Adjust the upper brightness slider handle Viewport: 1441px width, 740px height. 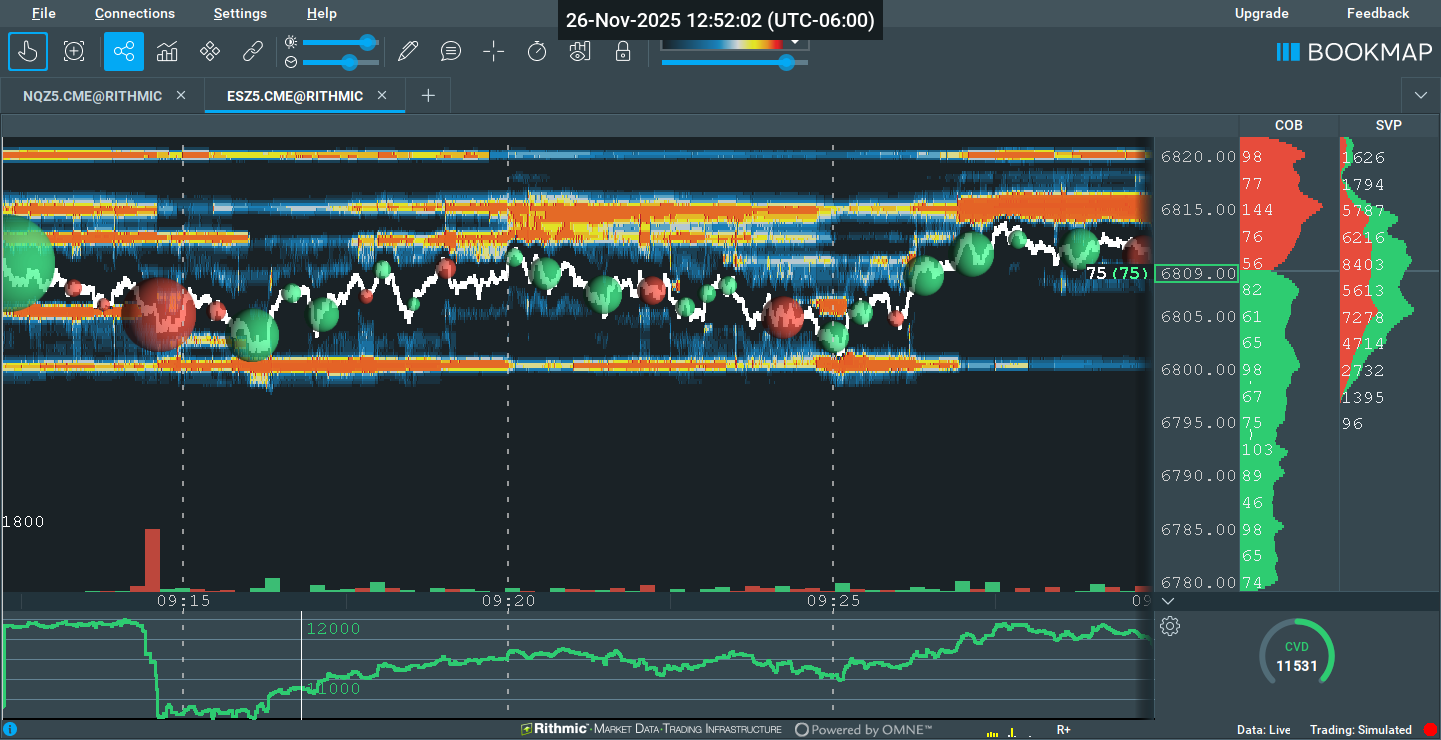tap(367, 42)
